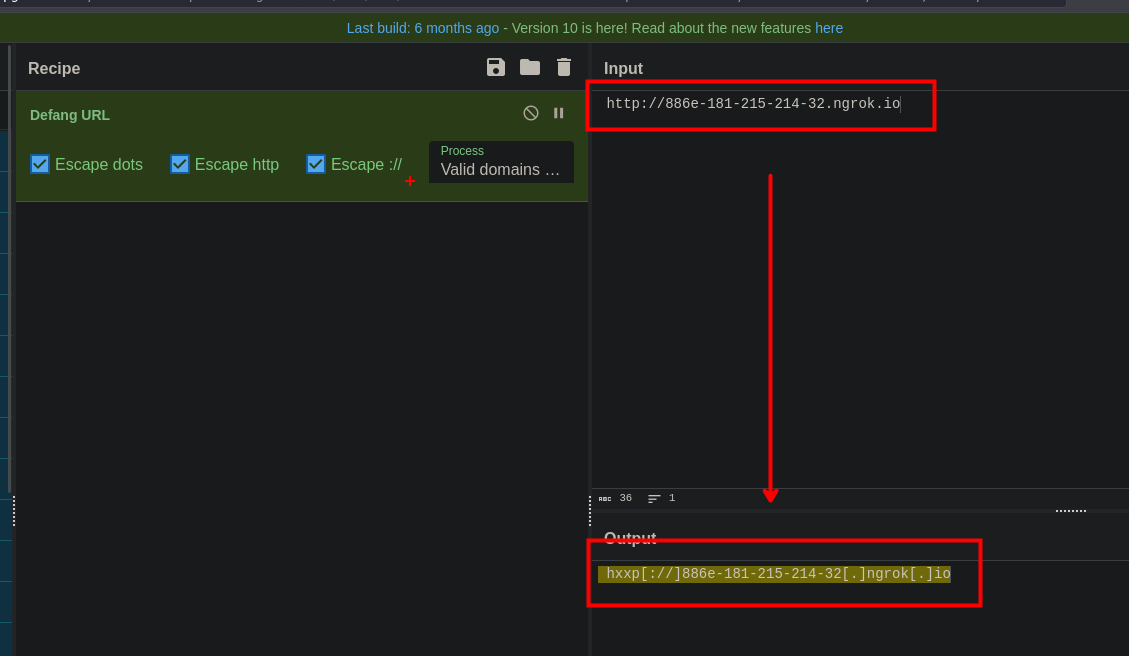Set breakpoint on Defang URL with pause icon
The height and width of the screenshot is (656, 1129).
[x=559, y=113]
